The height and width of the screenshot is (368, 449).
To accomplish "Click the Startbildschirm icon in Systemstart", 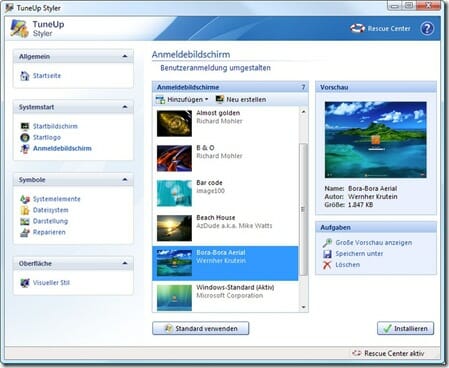I will coord(25,126).
